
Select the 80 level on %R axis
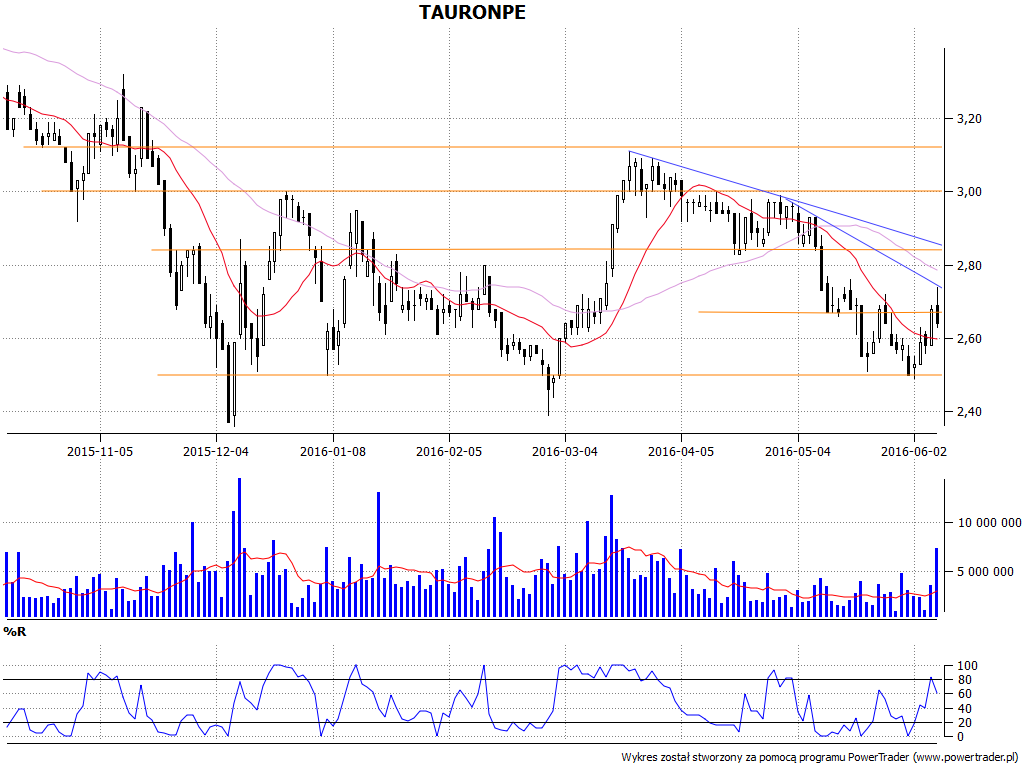tap(967, 680)
